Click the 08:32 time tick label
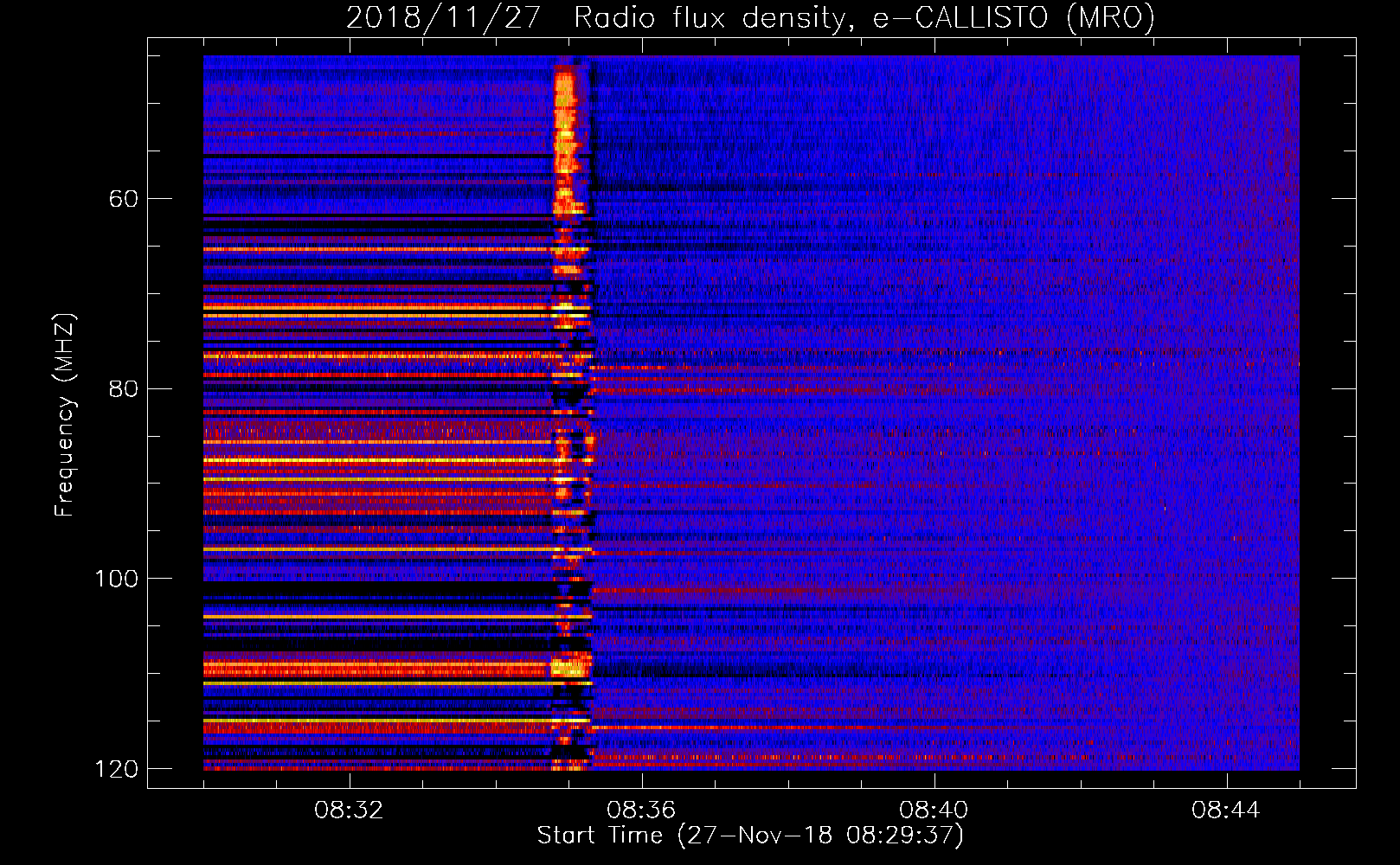Viewport: 1400px width, 865px height. [349, 811]
